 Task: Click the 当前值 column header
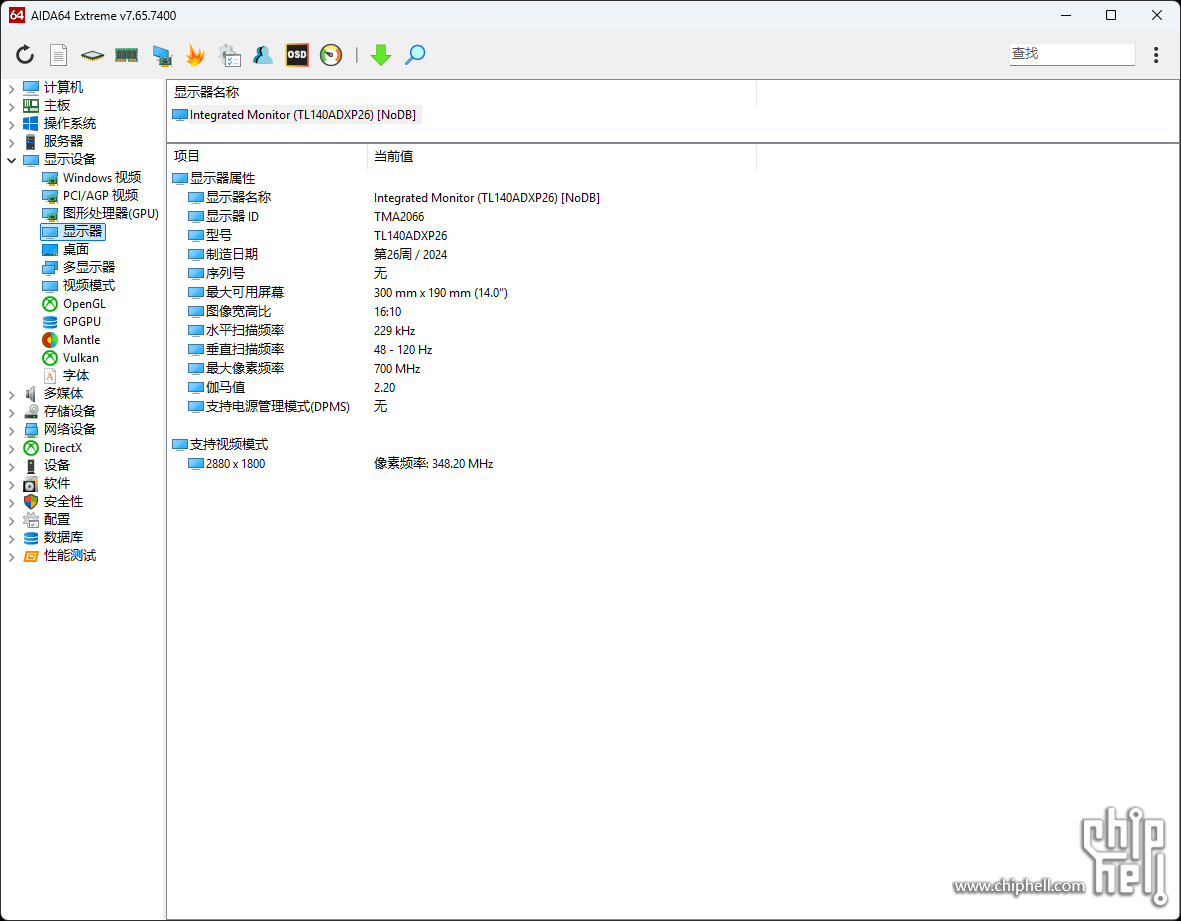pyautogui.click(x=562, y=156)
